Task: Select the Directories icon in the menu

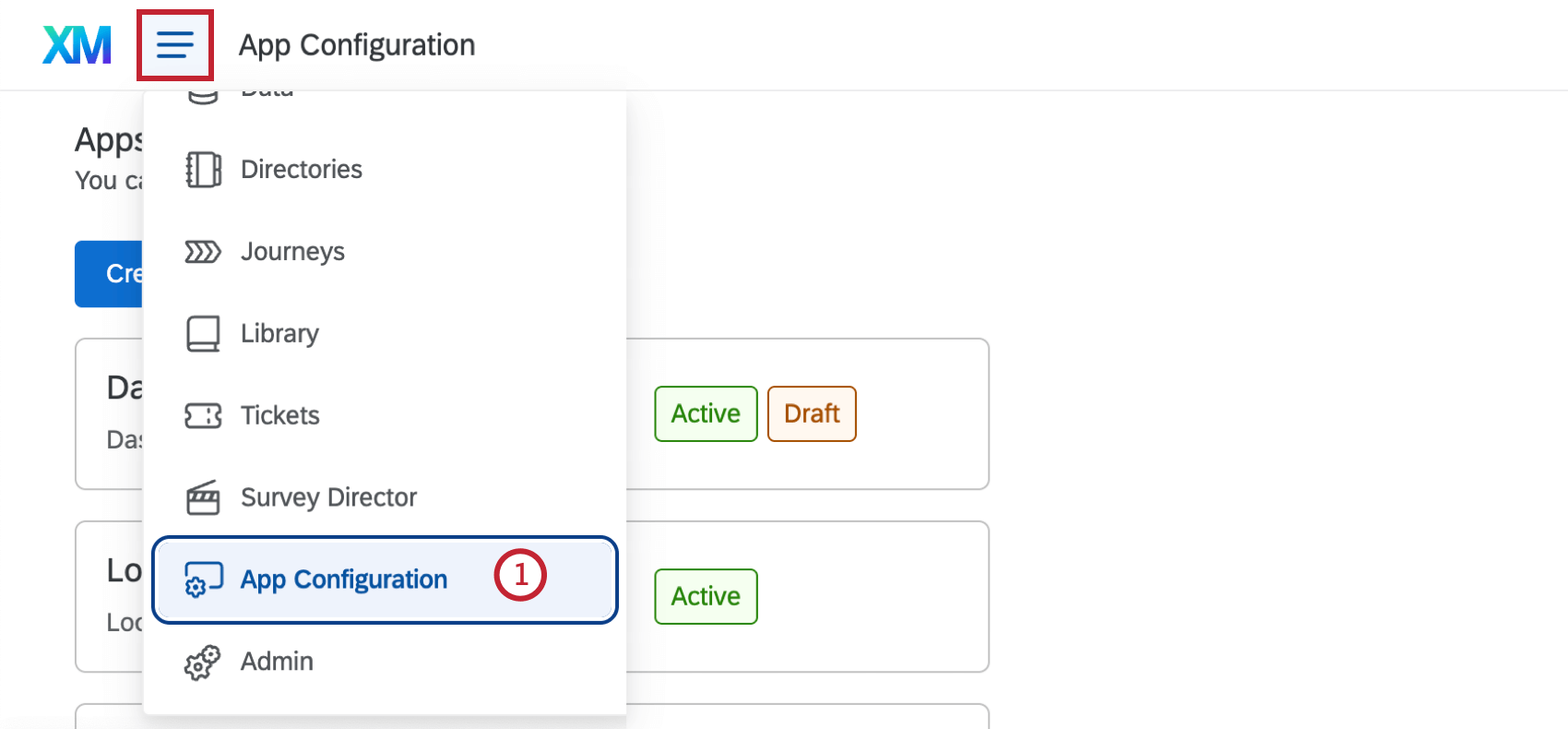Action: [202, 169]
